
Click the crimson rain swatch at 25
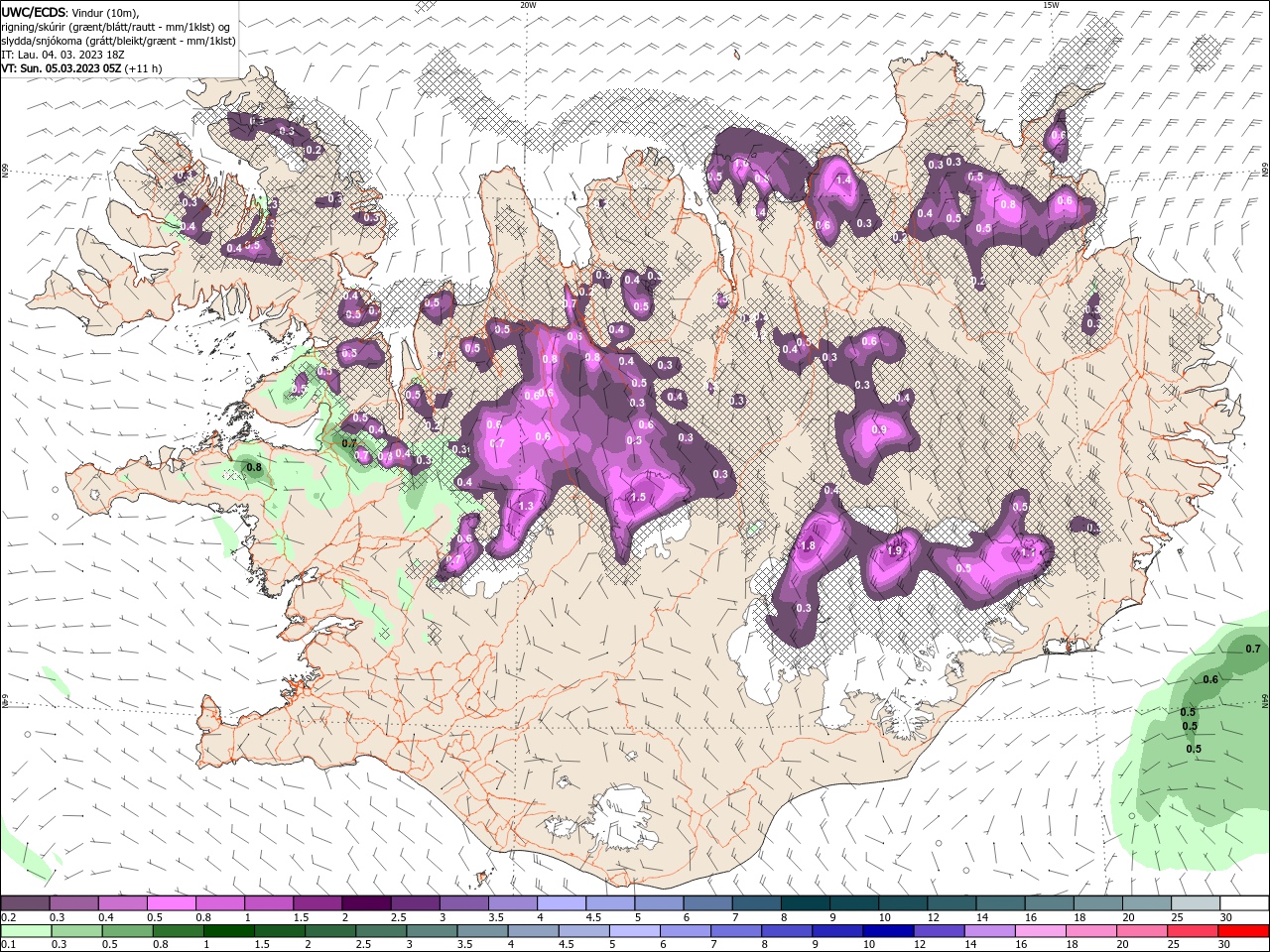point(1196,931)
